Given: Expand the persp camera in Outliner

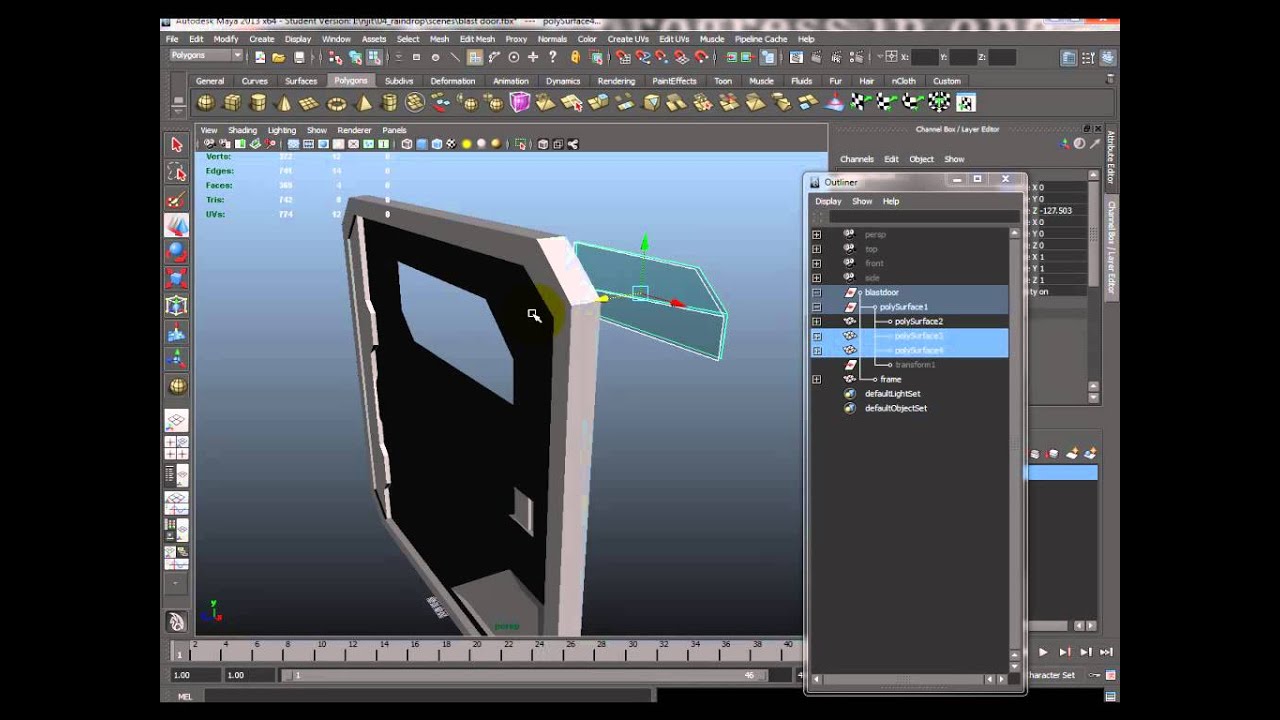Looking at the screenshot, I should (x=817, y=234).
